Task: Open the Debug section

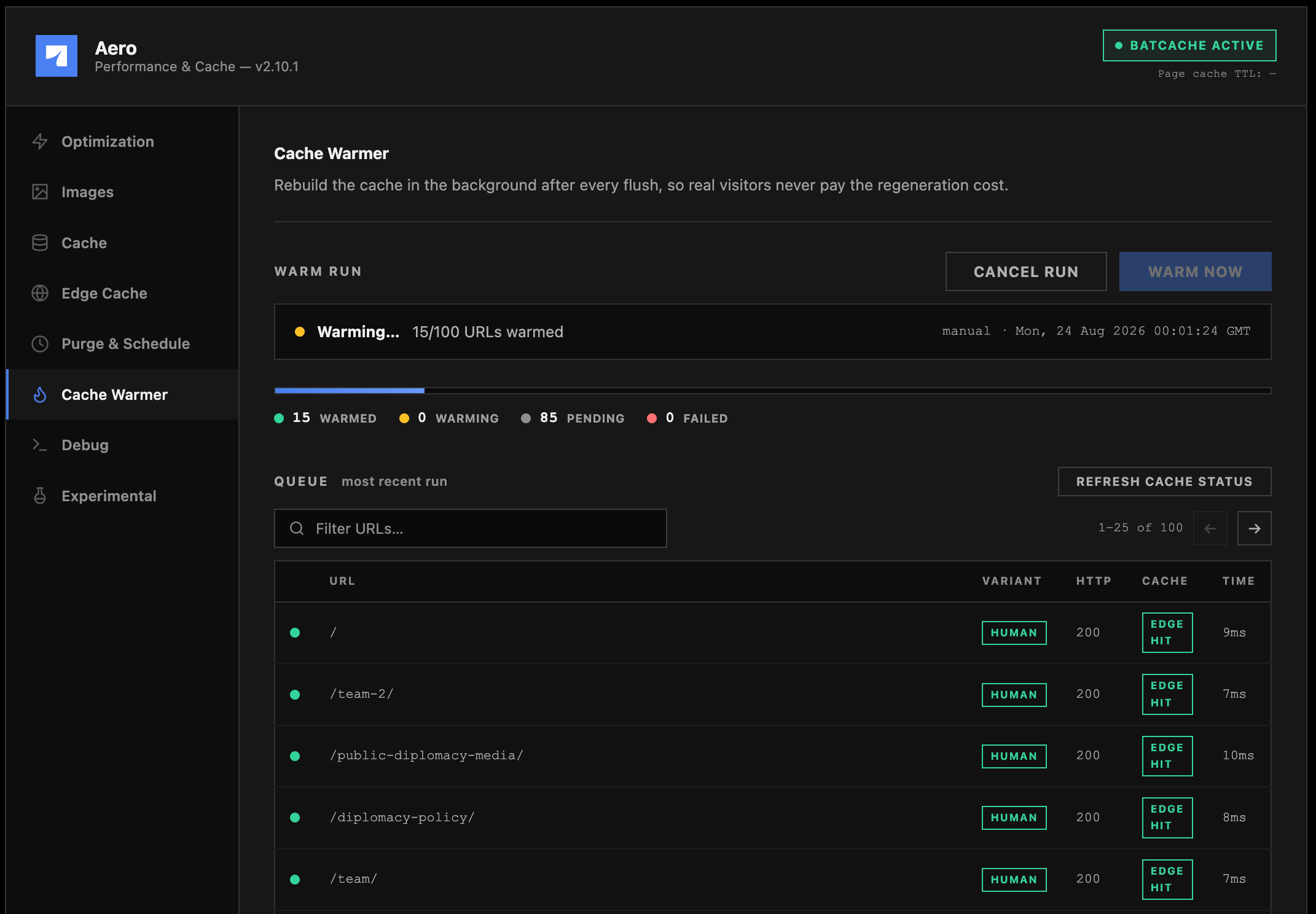Action: pos(122,445)
